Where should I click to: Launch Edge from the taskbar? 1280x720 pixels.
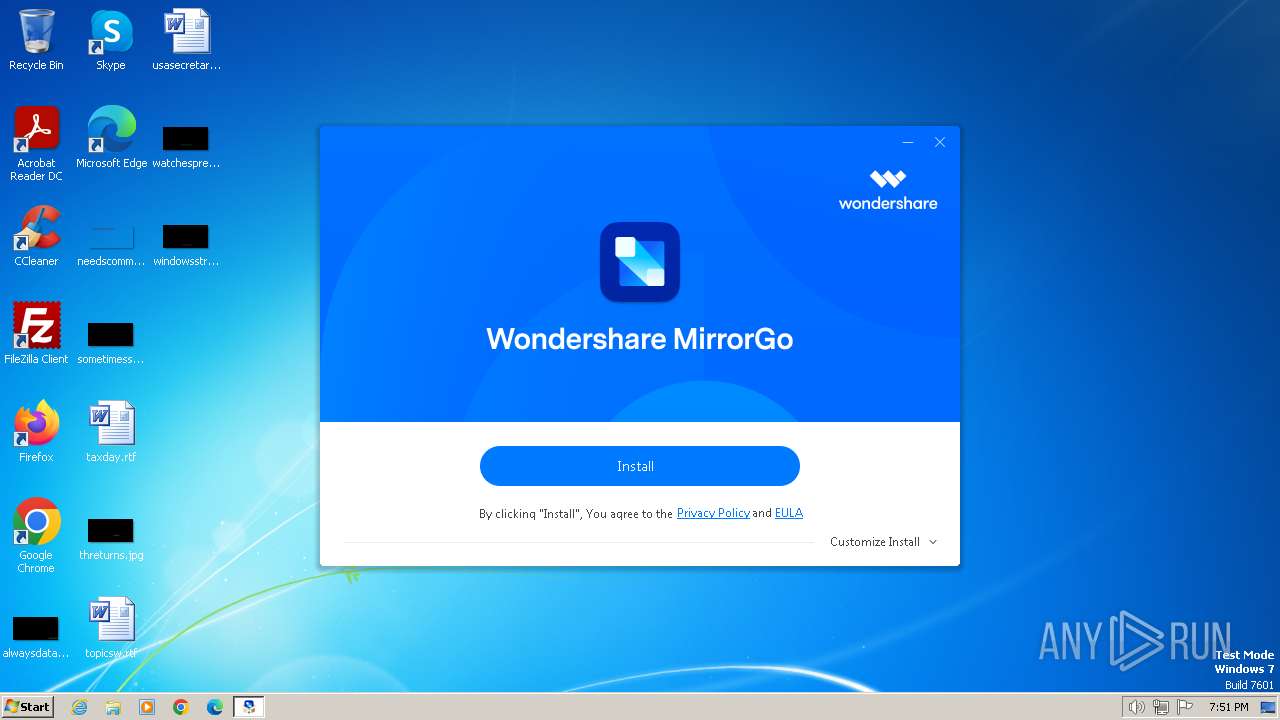click(x=215, y=707)
